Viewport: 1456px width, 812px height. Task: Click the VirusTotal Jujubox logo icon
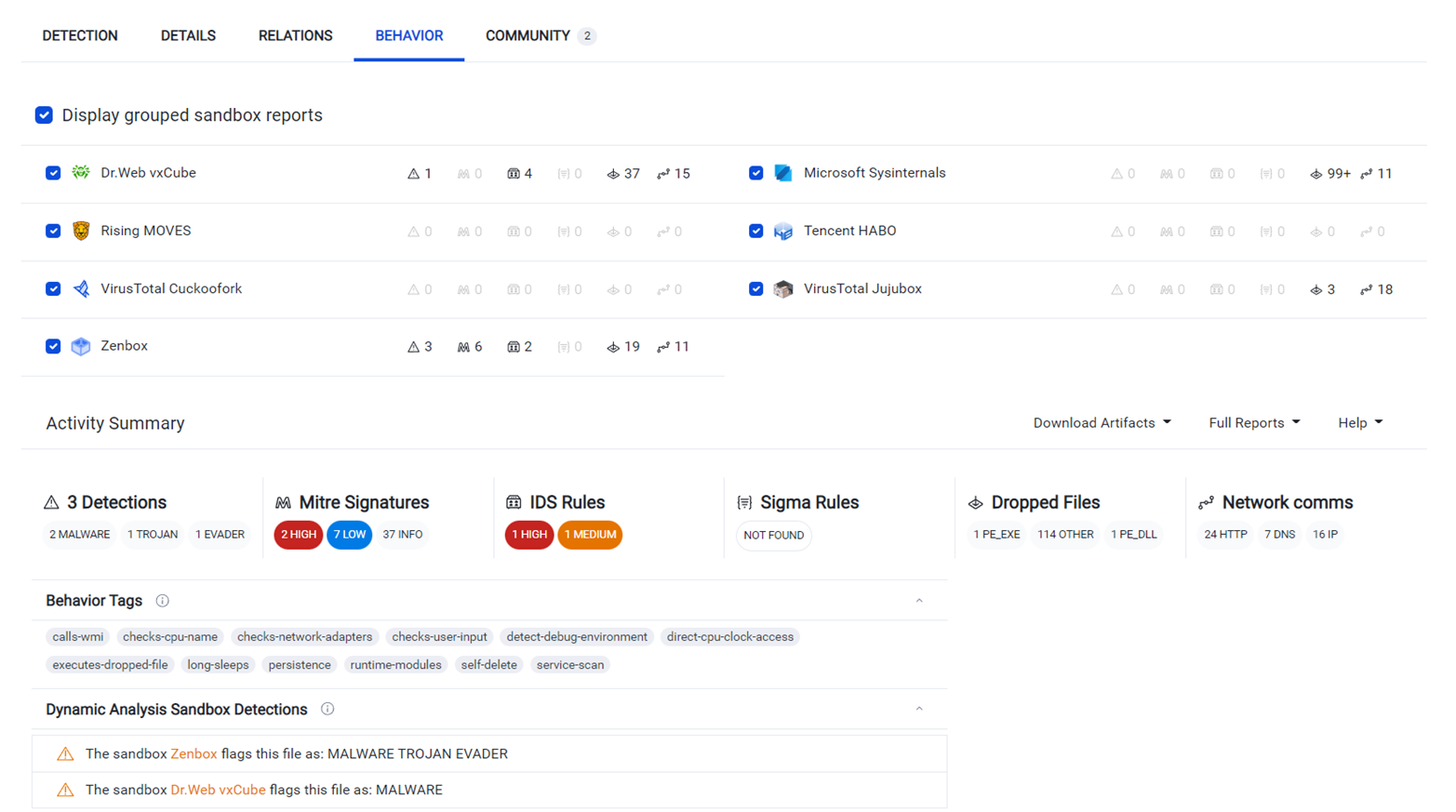pyautogui.click(x=783, y=289)
